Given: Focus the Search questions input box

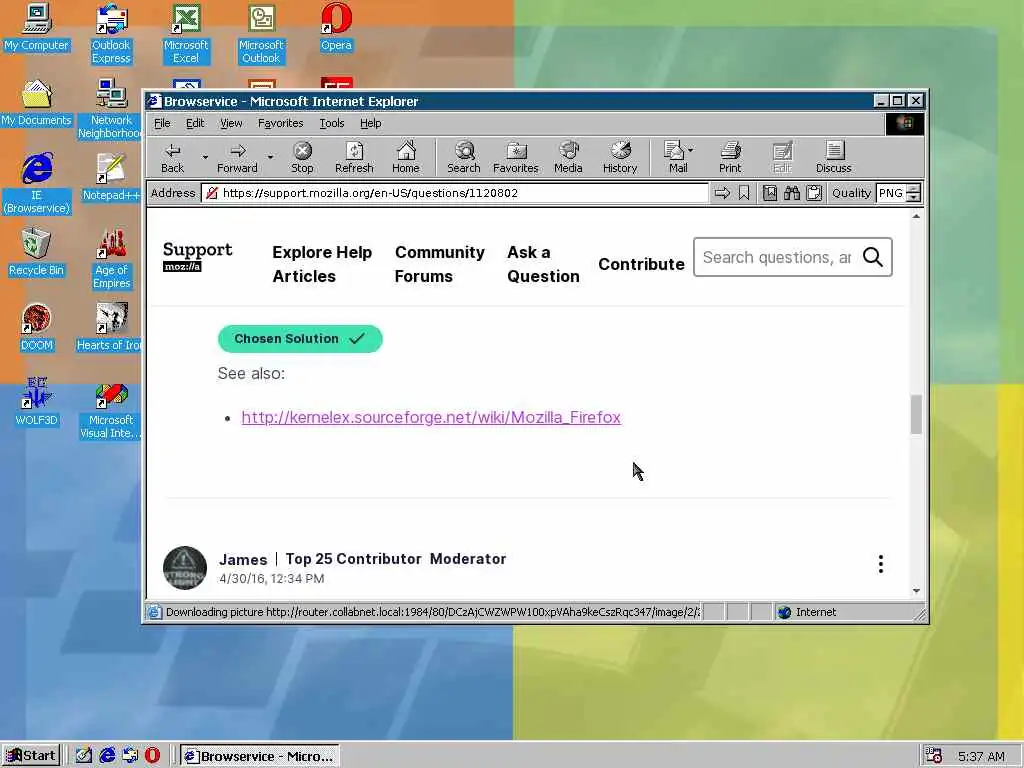Looking at the screenshot, I should (x=777, y=257).
